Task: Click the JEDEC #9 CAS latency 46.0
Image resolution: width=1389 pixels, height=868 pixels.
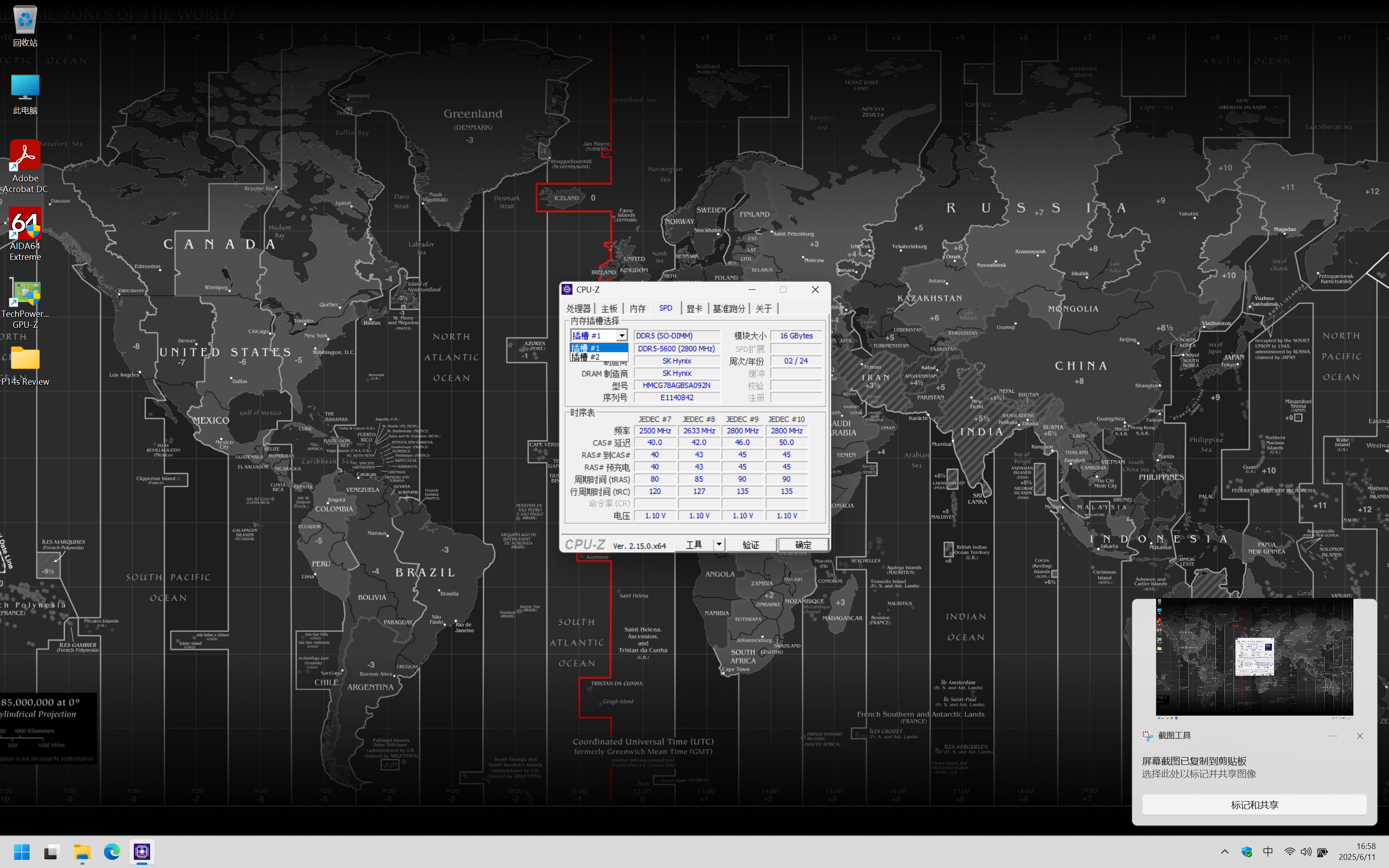Action: point(743,443)
